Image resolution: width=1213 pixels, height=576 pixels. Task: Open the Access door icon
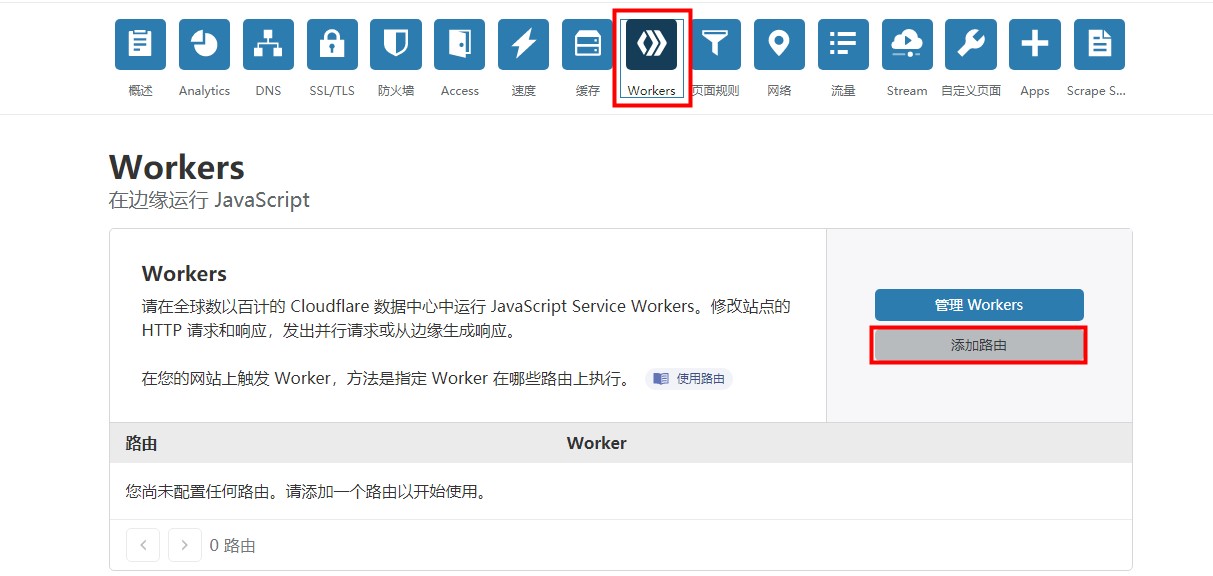click(x=460, y=44)
